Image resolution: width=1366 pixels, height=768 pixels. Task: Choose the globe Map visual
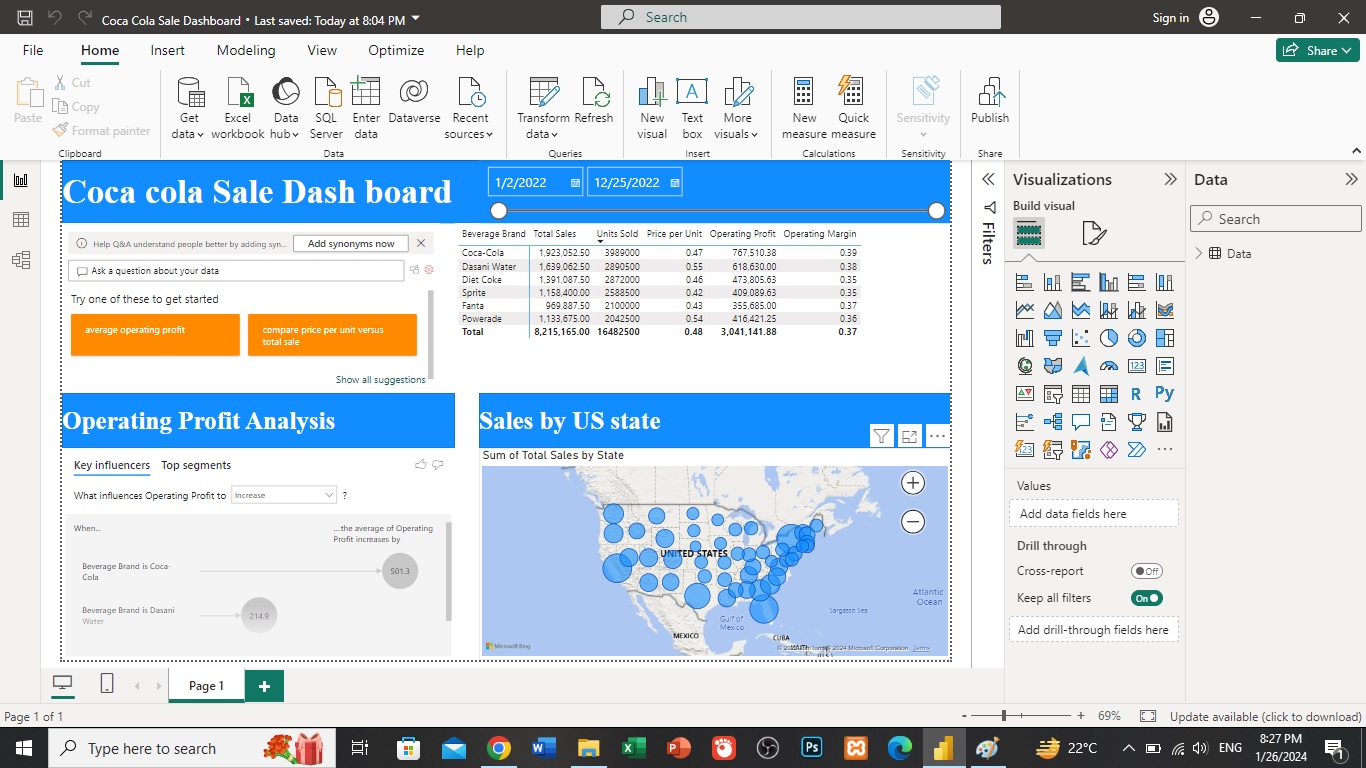[x=1025, y=366]
